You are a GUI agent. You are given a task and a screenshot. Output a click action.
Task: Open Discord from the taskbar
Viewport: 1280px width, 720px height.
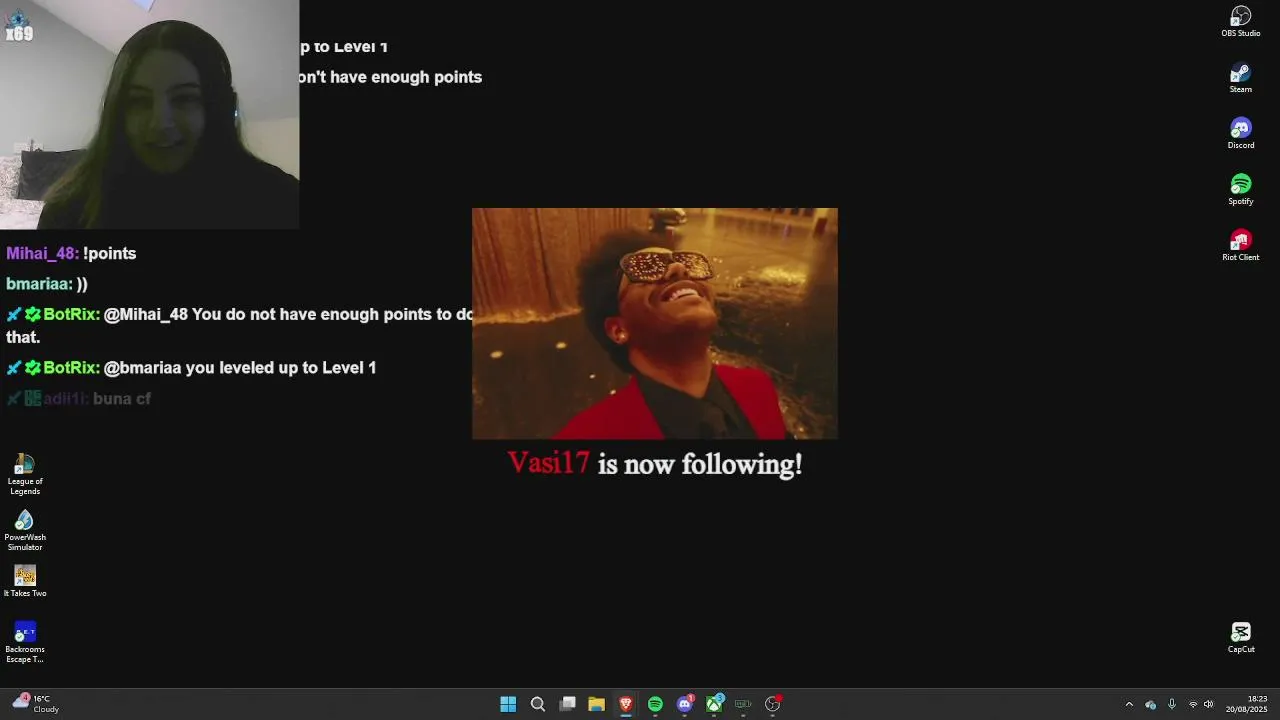click(685, 704)
